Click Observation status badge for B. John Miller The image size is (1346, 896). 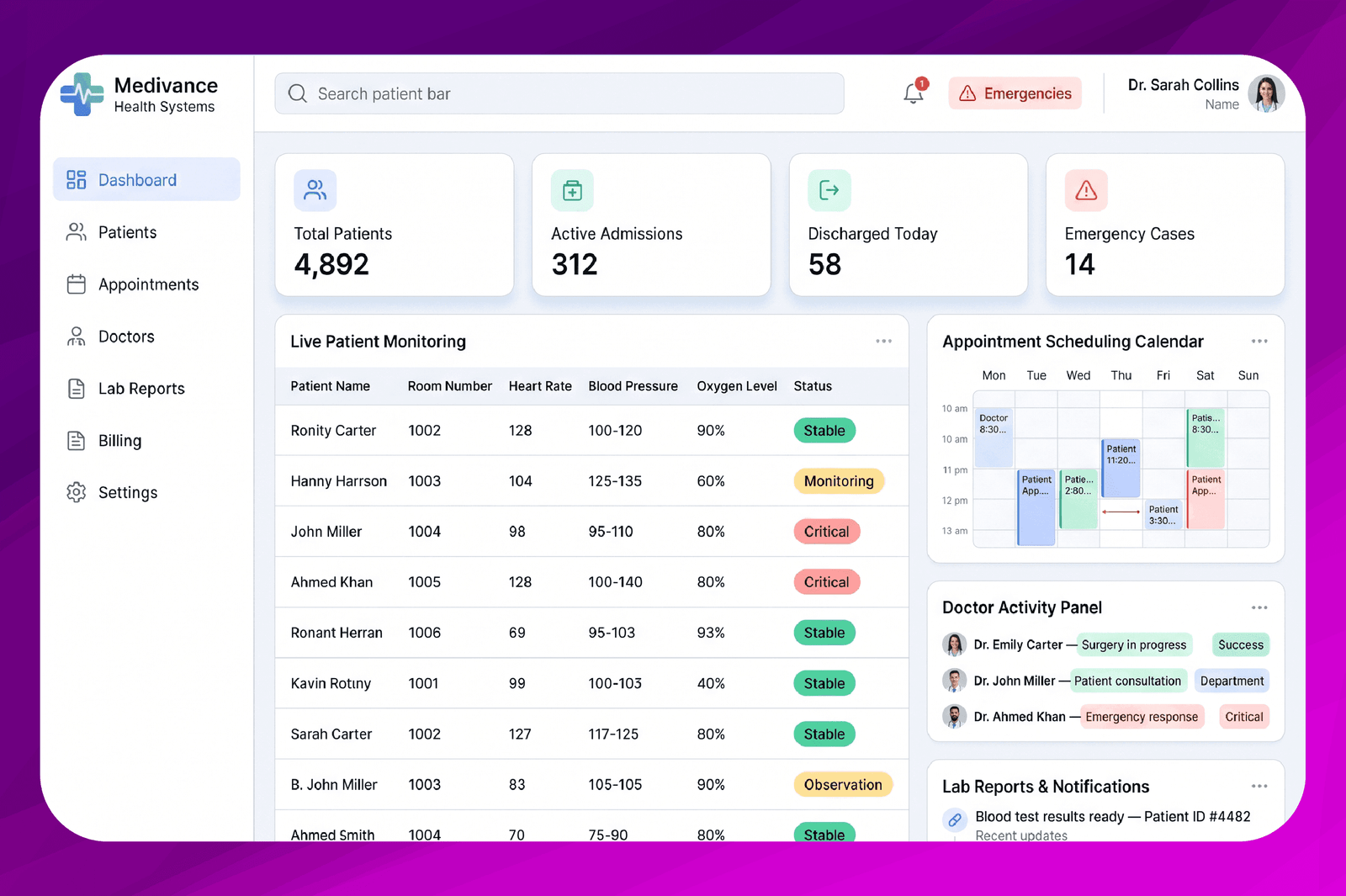843,785
